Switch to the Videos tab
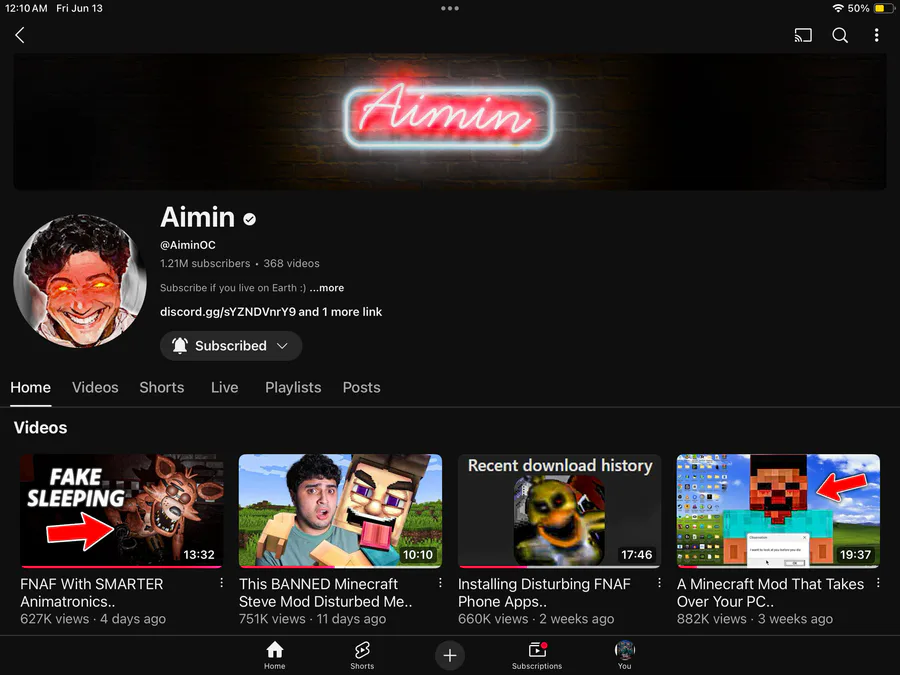 pos(95,387)
